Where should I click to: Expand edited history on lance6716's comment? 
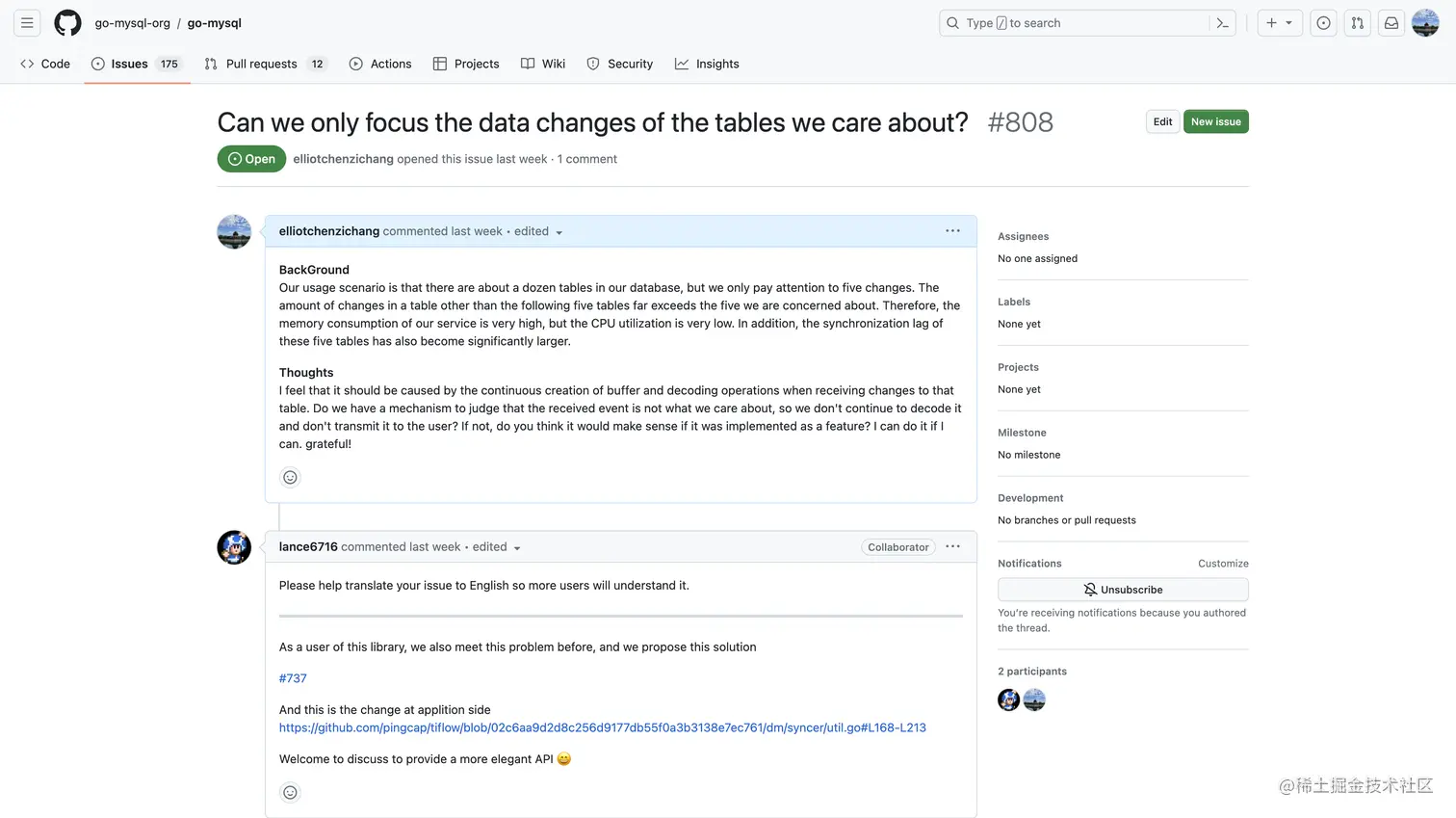pyautogui.click(x=496, y=547)
